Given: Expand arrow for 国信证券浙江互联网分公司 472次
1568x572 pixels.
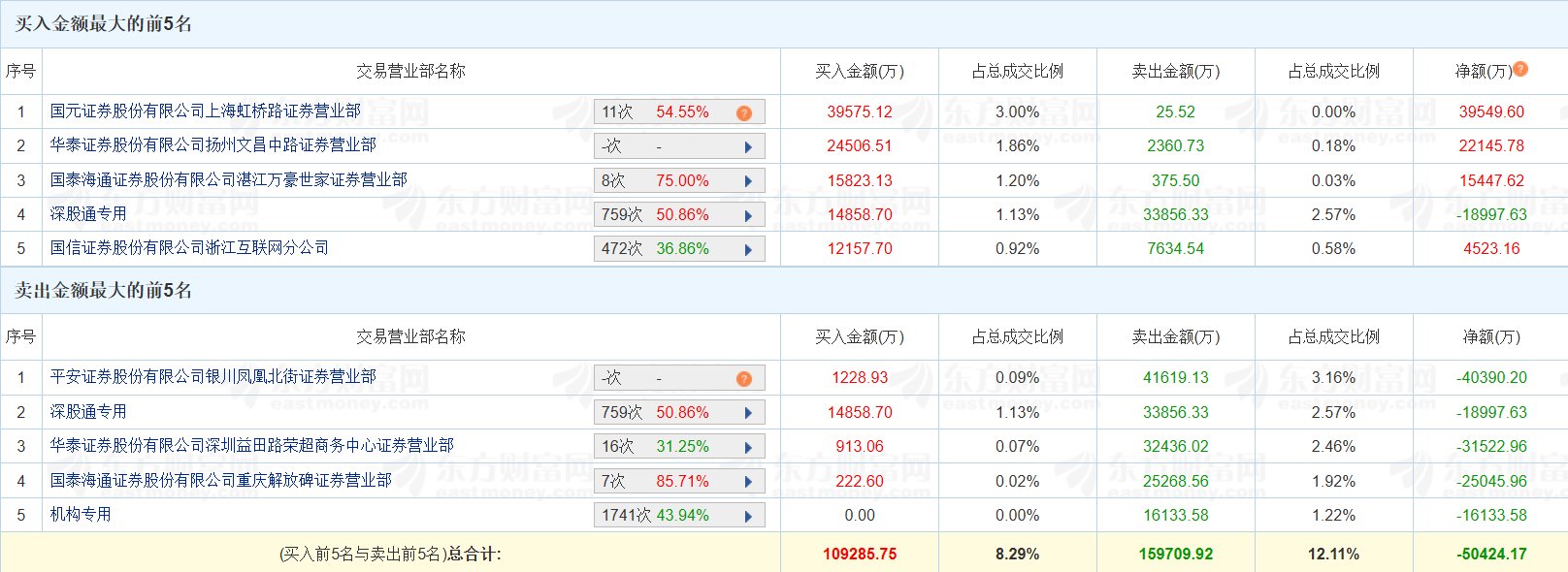Looking at the screenshot, I should click(x=748, y=250).
